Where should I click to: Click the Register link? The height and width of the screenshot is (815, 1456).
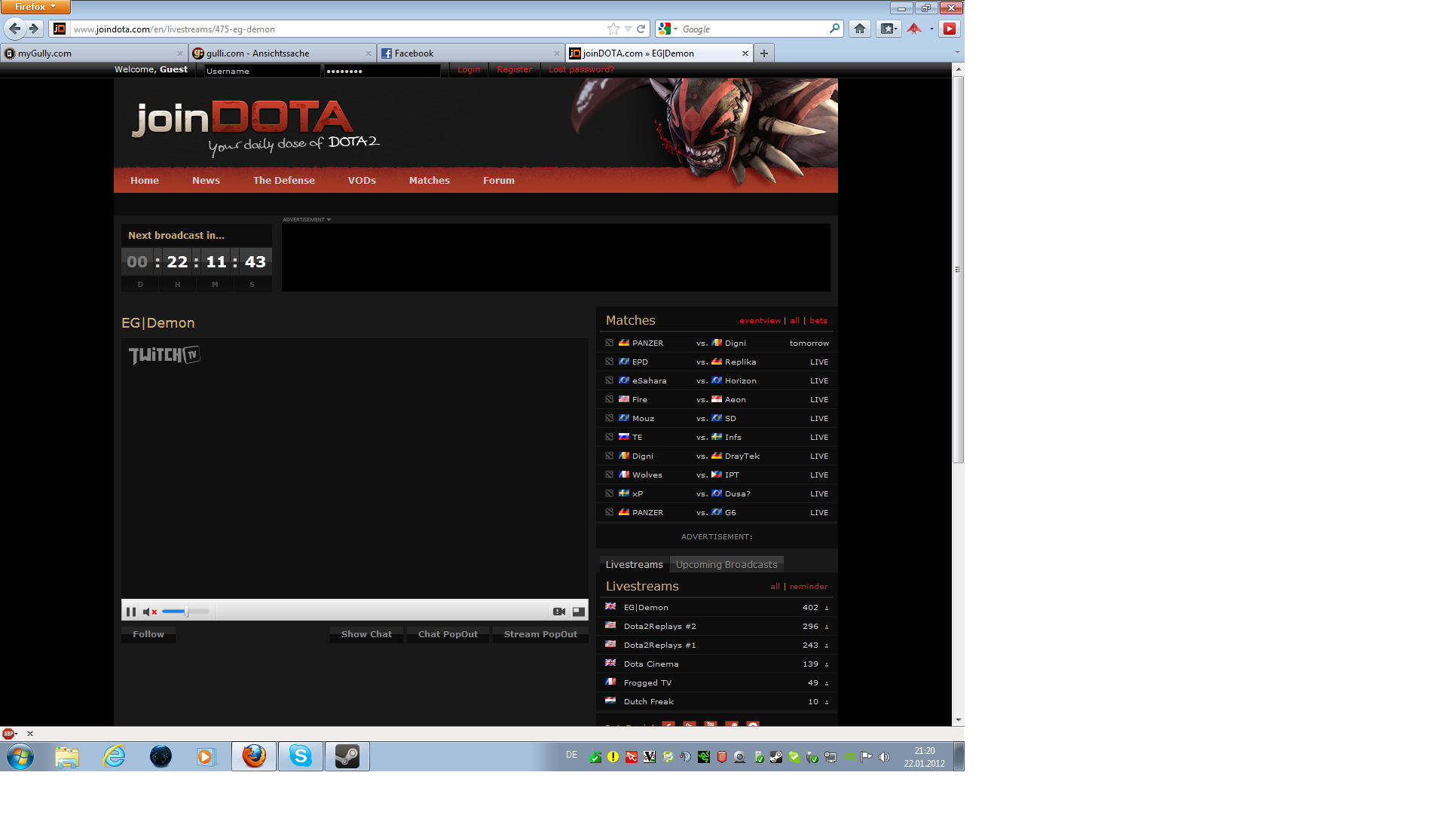(514, 70)
